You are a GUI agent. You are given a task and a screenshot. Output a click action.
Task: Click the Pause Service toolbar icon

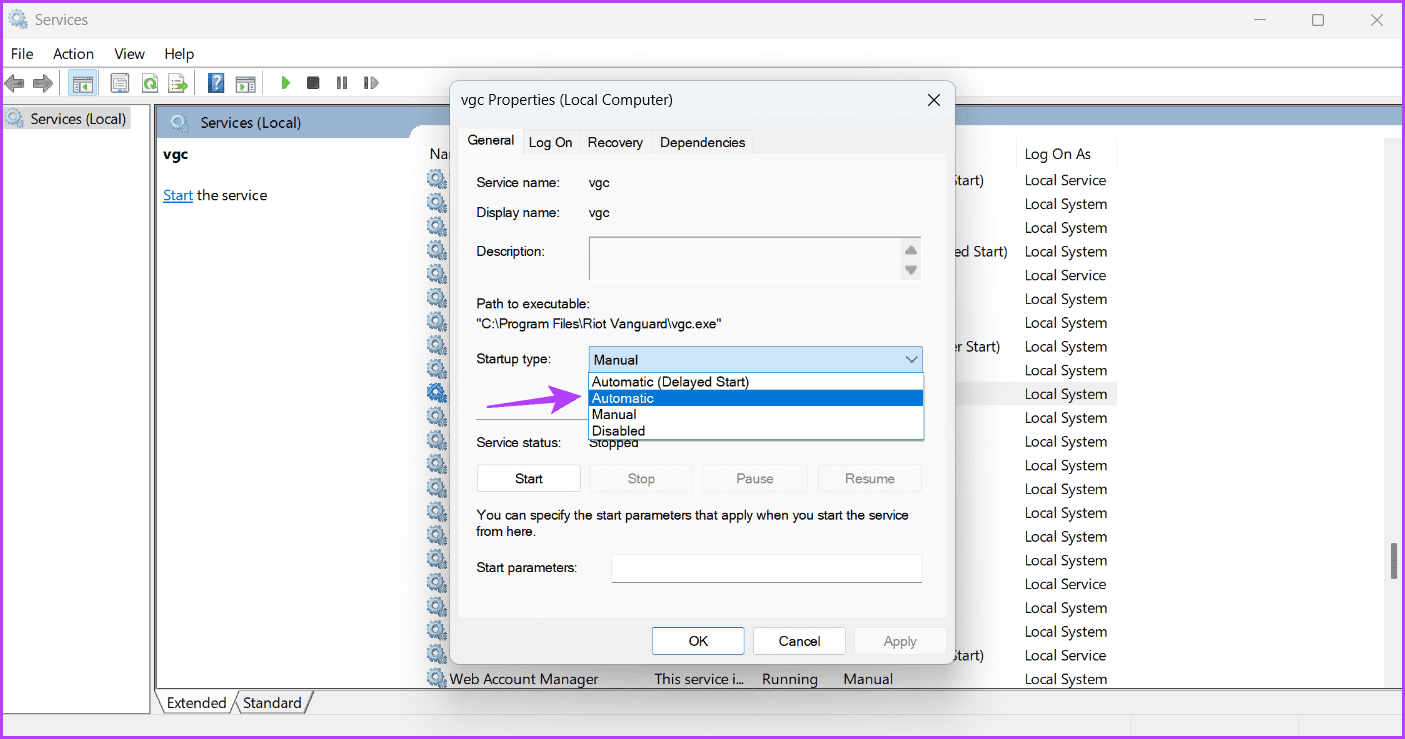[x=342, y=83]
